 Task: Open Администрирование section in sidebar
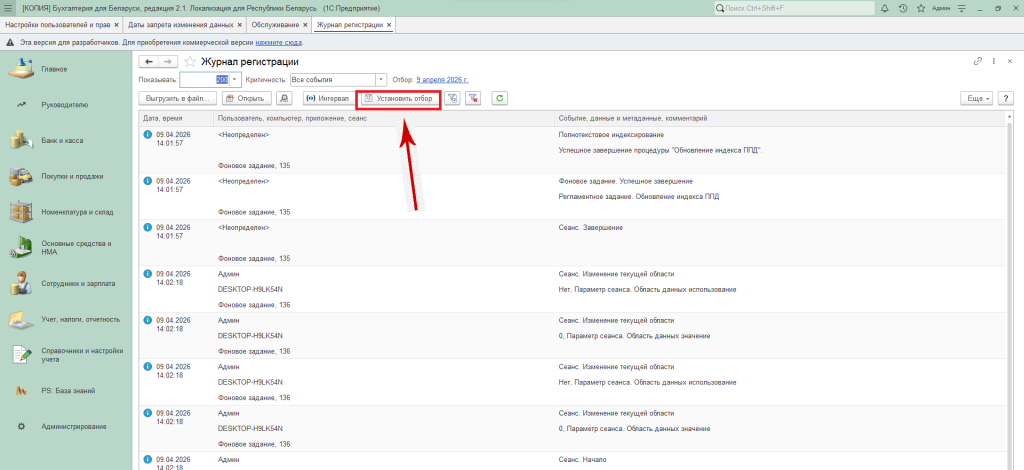73,426
